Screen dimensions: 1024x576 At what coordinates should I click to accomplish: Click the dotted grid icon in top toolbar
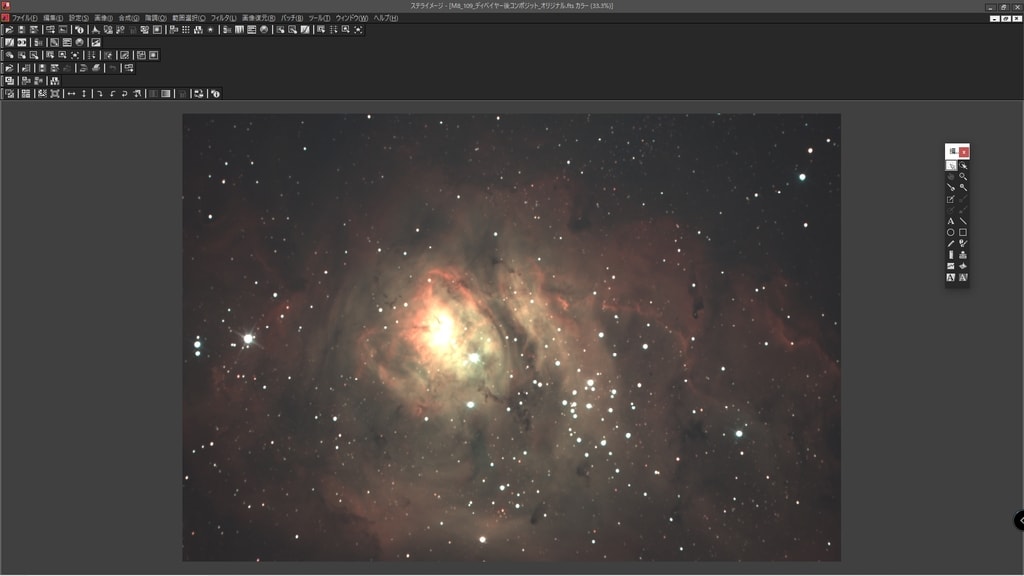click(x=186, y=30)
